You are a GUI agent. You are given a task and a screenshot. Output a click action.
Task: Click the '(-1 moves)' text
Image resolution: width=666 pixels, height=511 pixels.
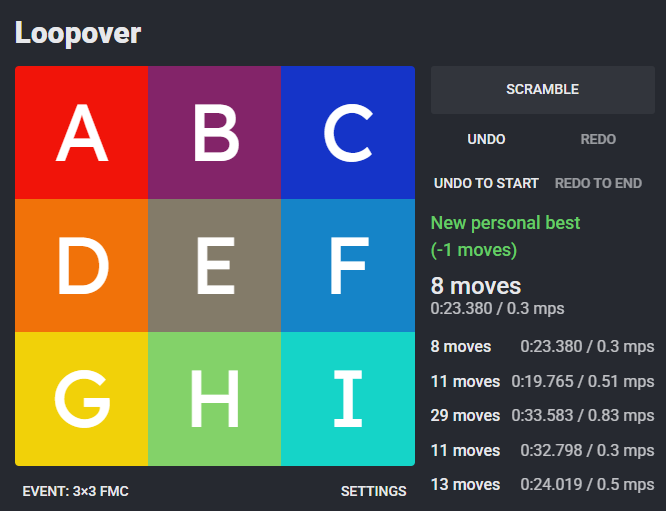click(474, 250)
